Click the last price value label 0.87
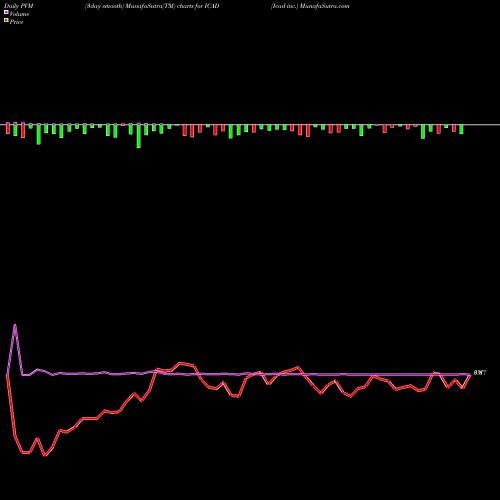This screenshot has height=500, width=500. [x=480, y=373]
